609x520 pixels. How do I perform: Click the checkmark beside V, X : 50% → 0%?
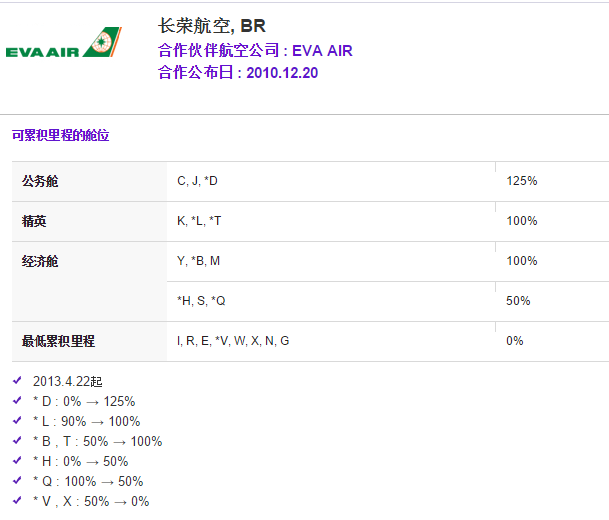(17, 501)
